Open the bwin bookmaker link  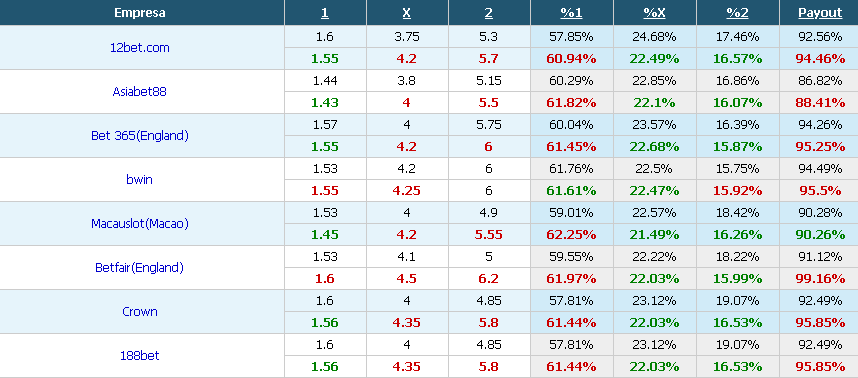pyautogui.click(x=140, y=179)
